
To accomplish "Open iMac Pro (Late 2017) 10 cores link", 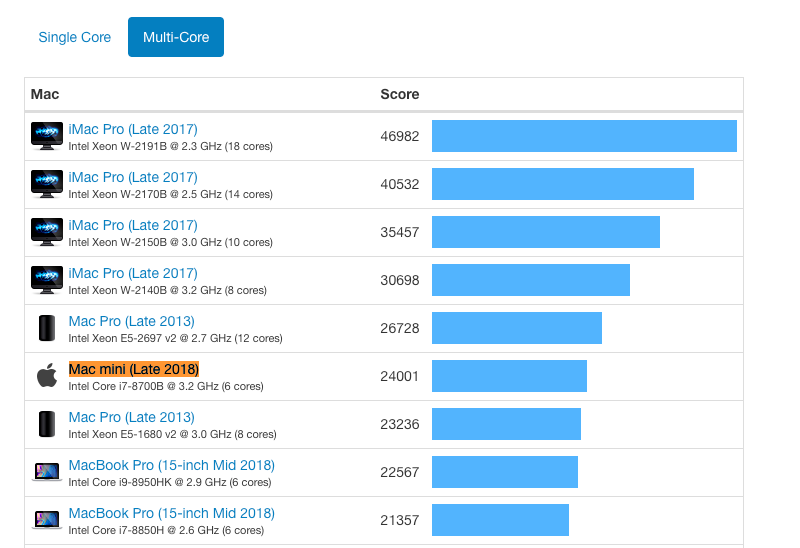I will [x=133, y=226].
